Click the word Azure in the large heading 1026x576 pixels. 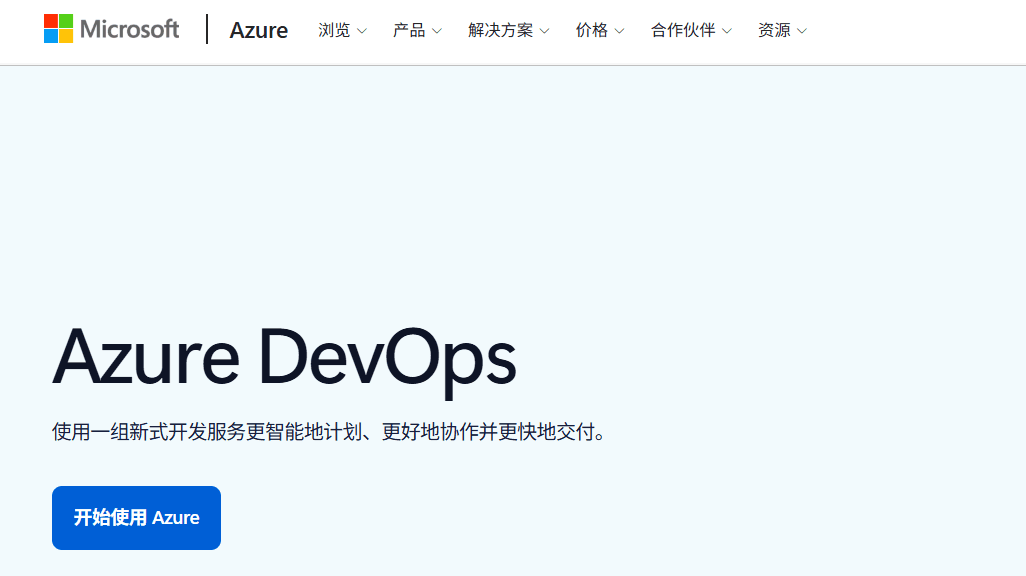point(146,357)
